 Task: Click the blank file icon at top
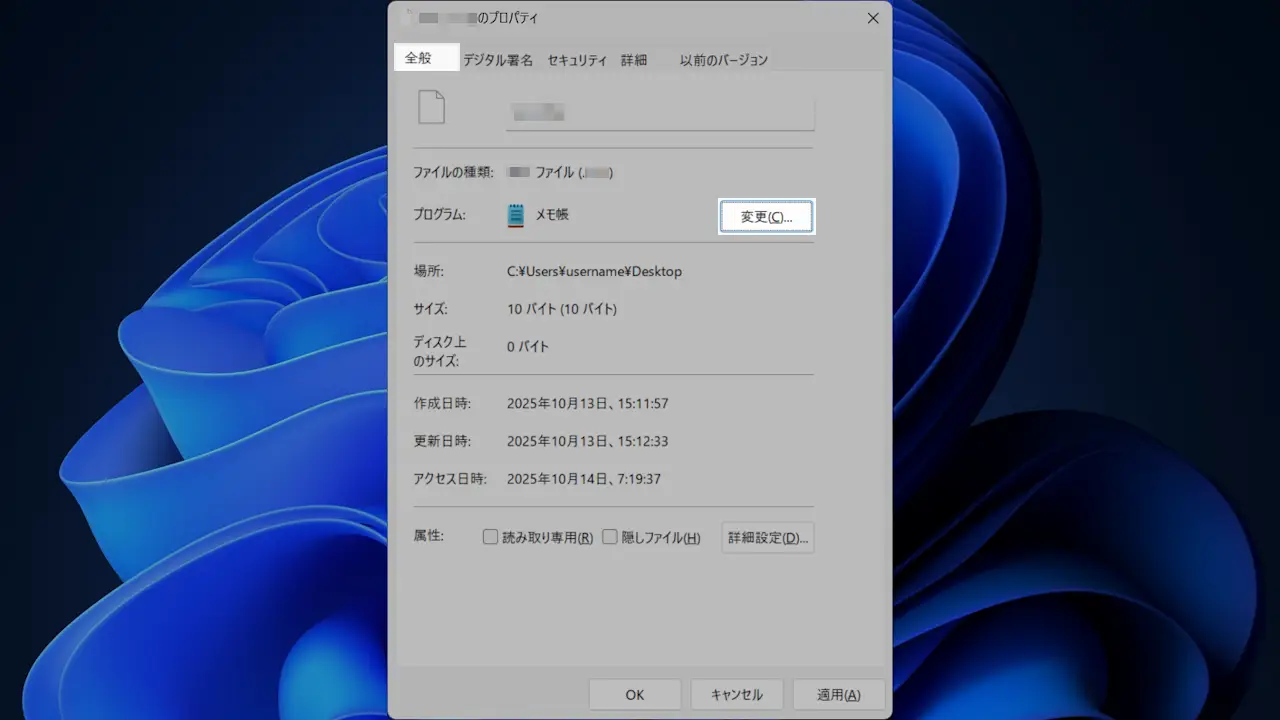431,107
